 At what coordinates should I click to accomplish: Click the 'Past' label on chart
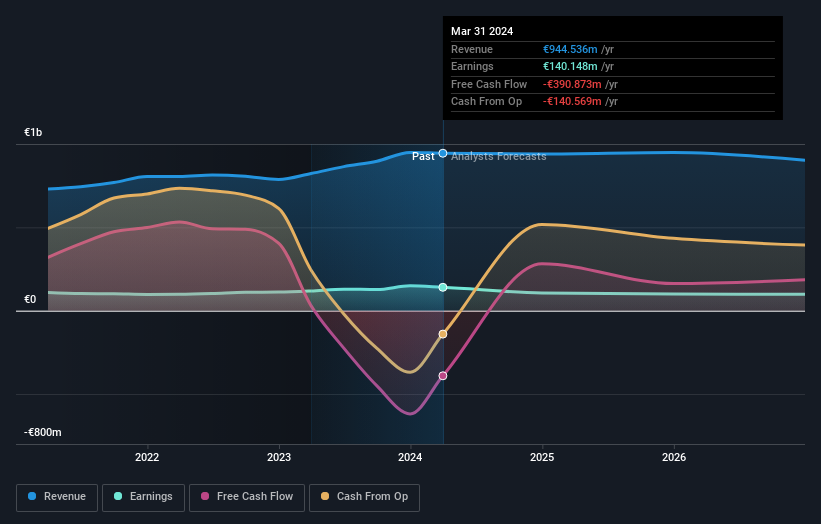click(x=423, y=157)
